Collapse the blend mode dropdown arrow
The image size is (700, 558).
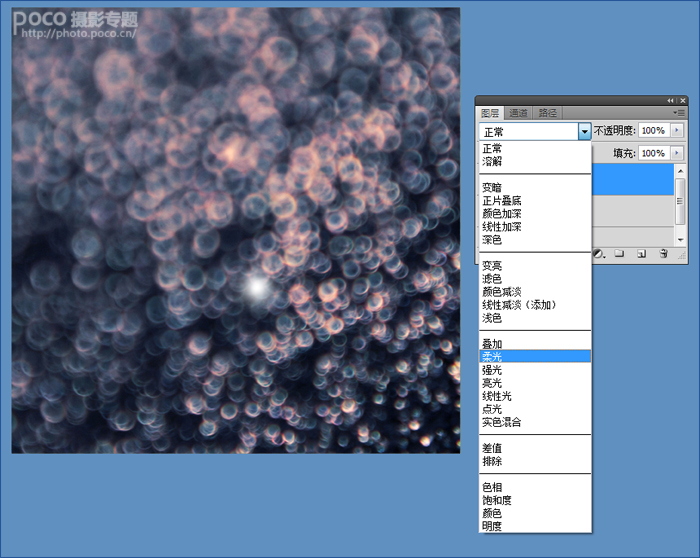click(x=584, y=132)
